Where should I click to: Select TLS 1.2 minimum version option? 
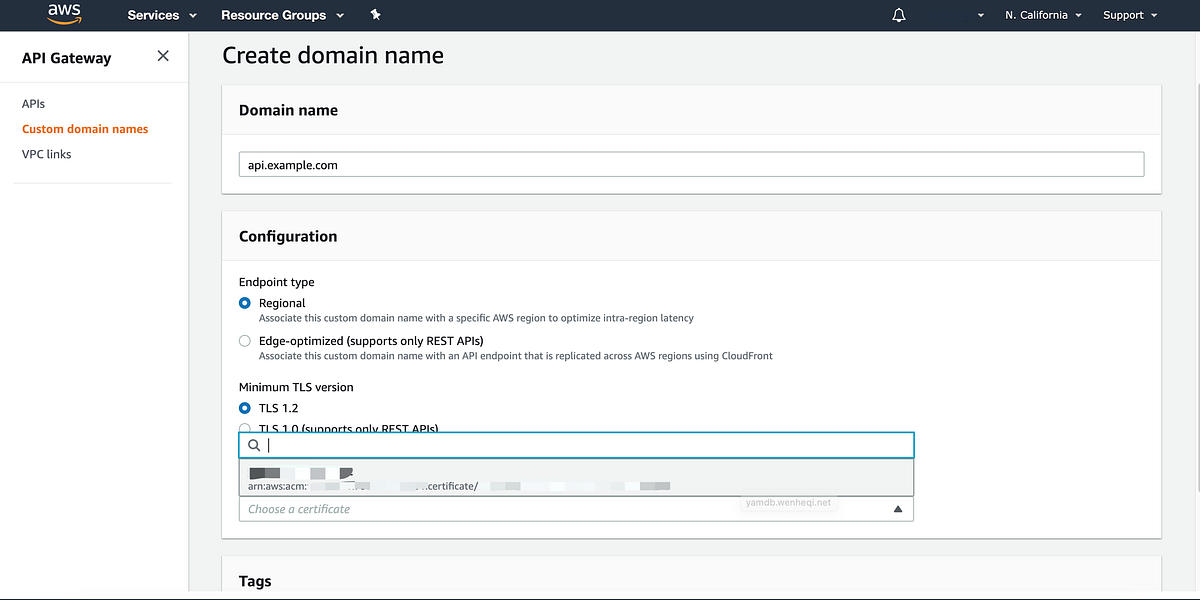coord(244,408)
